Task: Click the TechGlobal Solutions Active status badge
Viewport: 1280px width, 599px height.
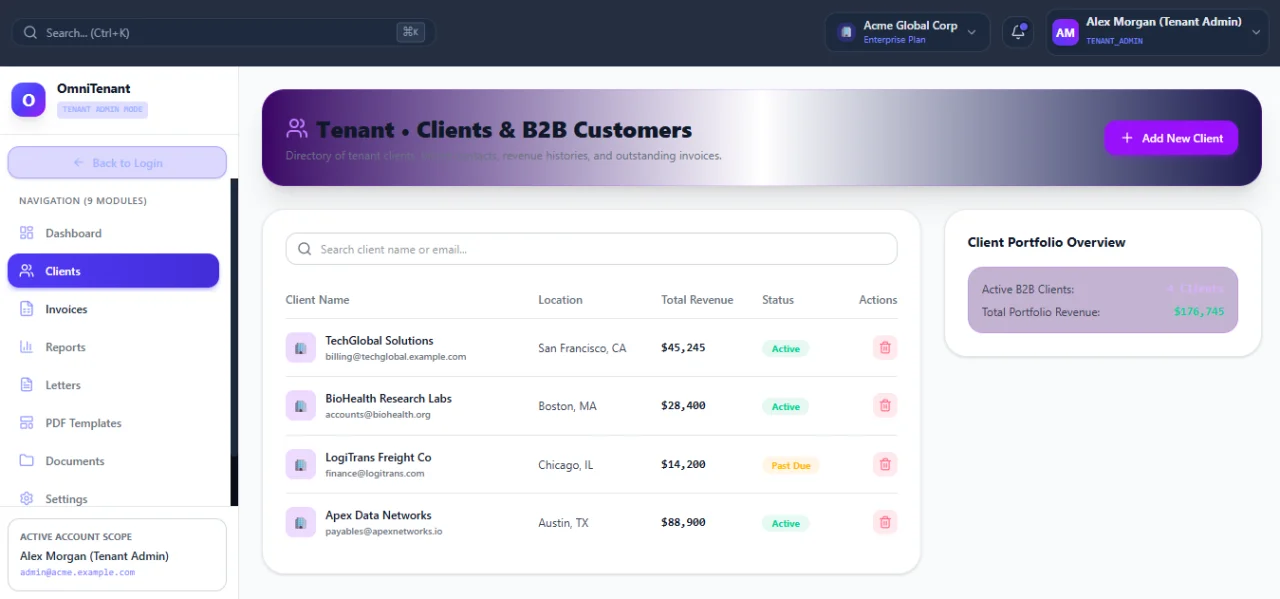Action: (x=786, y=349)
